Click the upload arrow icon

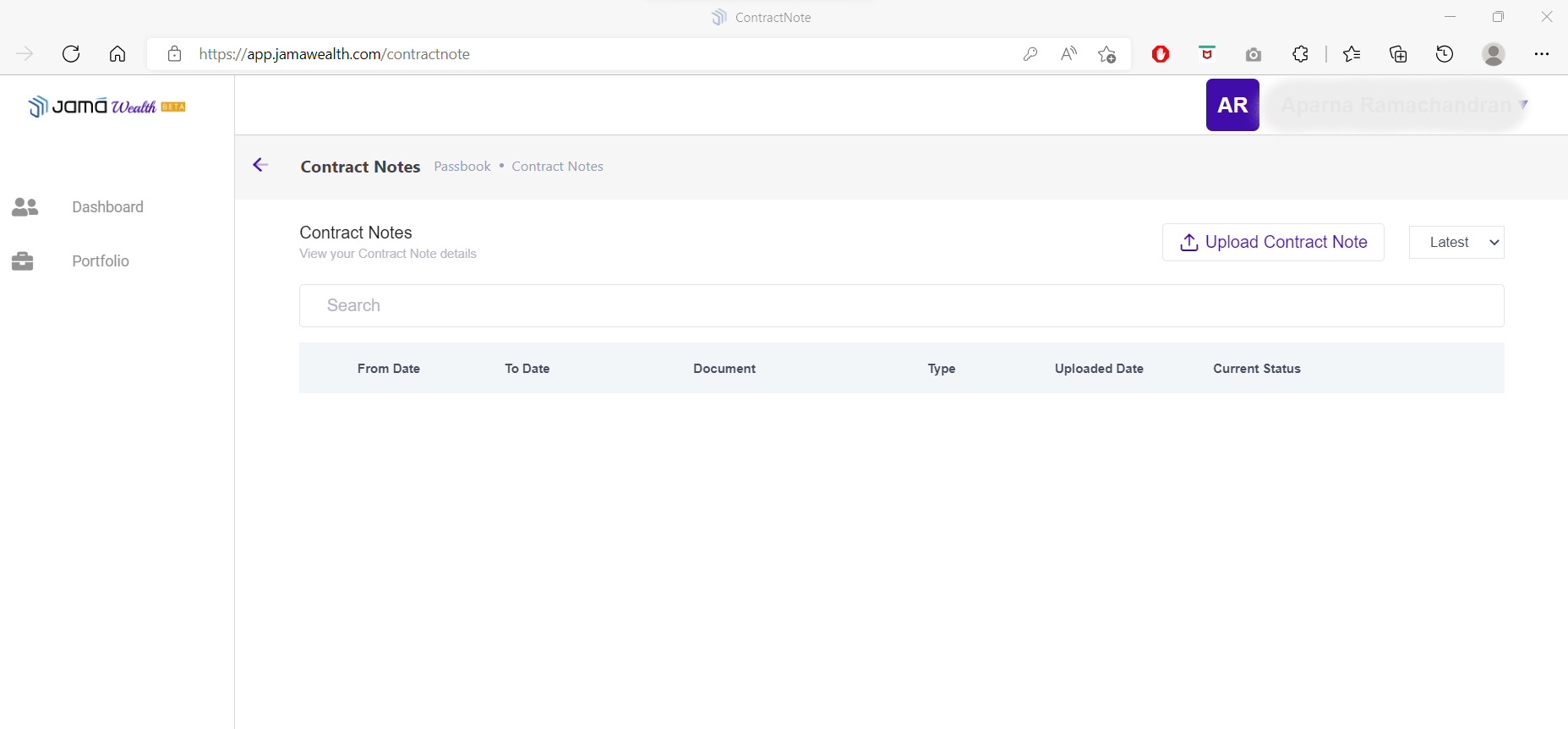point(1189,243)
